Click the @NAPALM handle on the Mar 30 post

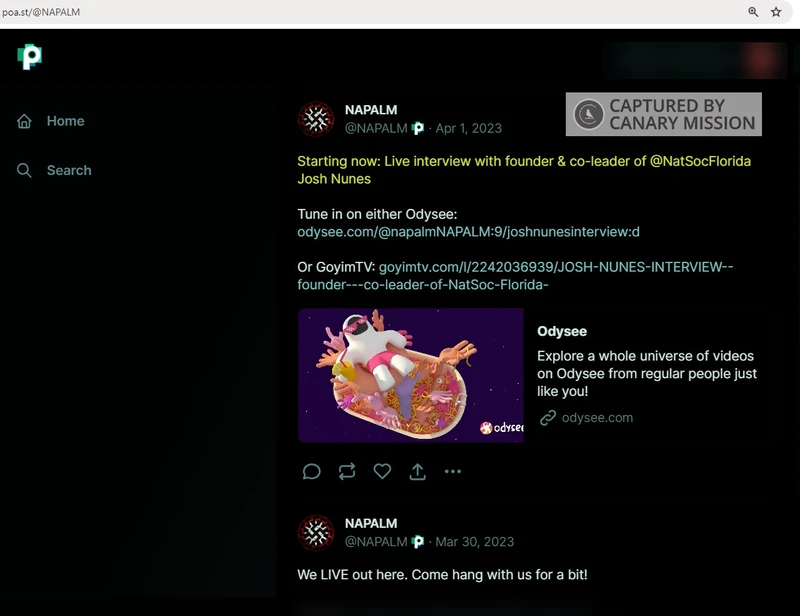tap(376, 541)
